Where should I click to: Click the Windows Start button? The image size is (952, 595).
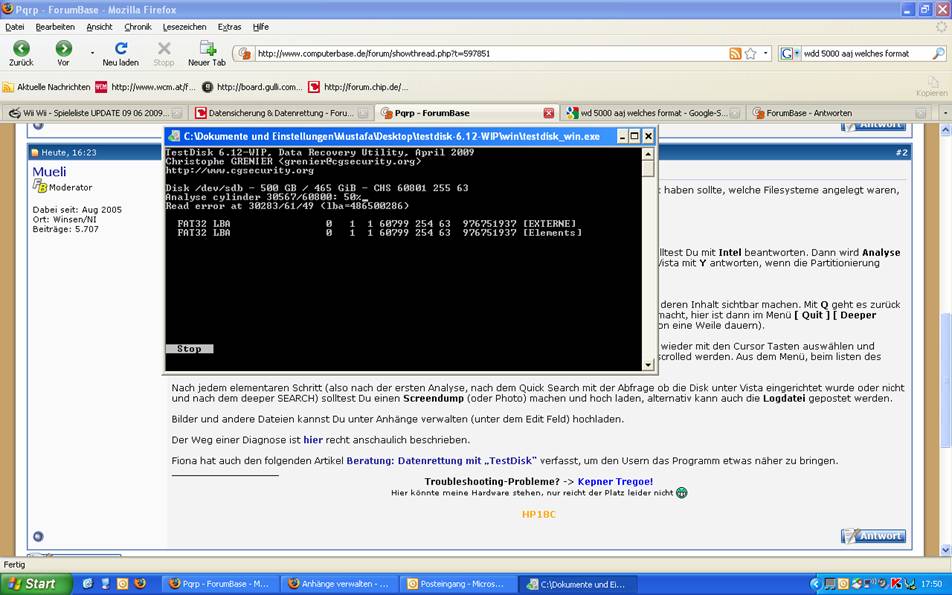(36, 584)
